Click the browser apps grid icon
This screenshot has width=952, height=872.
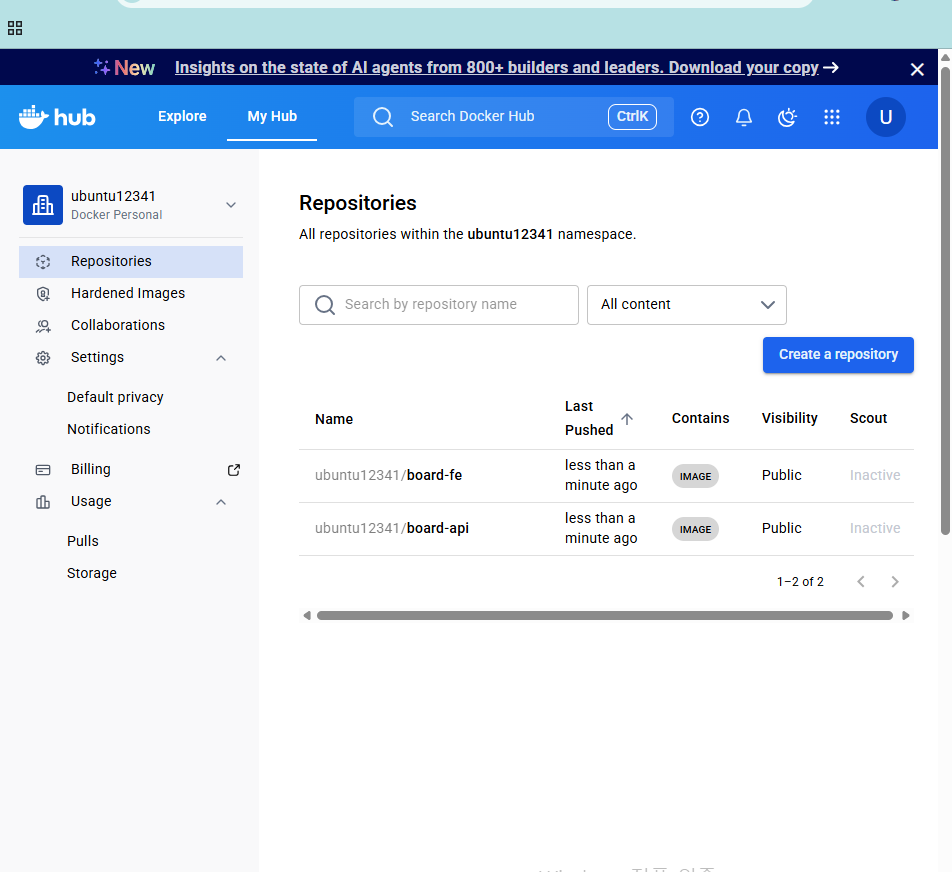coord(15,28)
